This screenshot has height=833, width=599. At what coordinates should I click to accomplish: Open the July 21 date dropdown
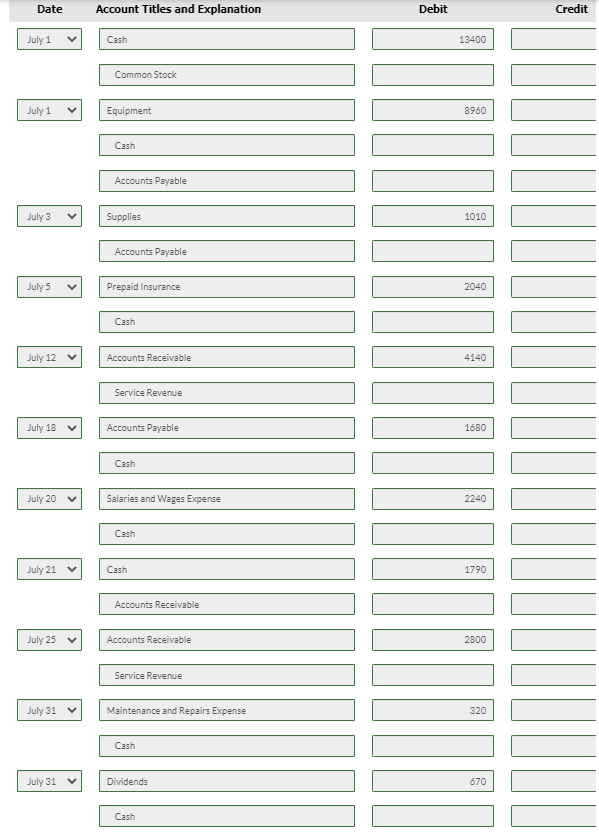click(49, 569)
